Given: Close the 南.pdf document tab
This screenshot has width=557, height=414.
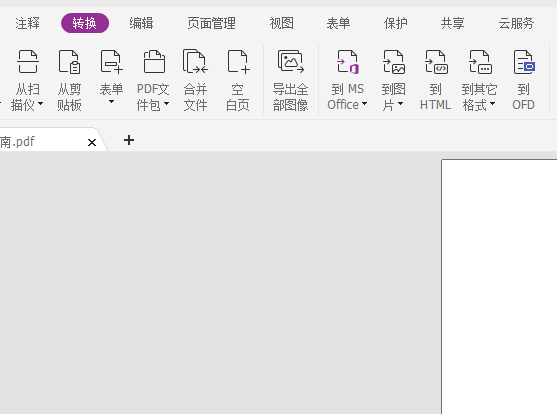Looking at the screenshot, I should pos(92,143).
